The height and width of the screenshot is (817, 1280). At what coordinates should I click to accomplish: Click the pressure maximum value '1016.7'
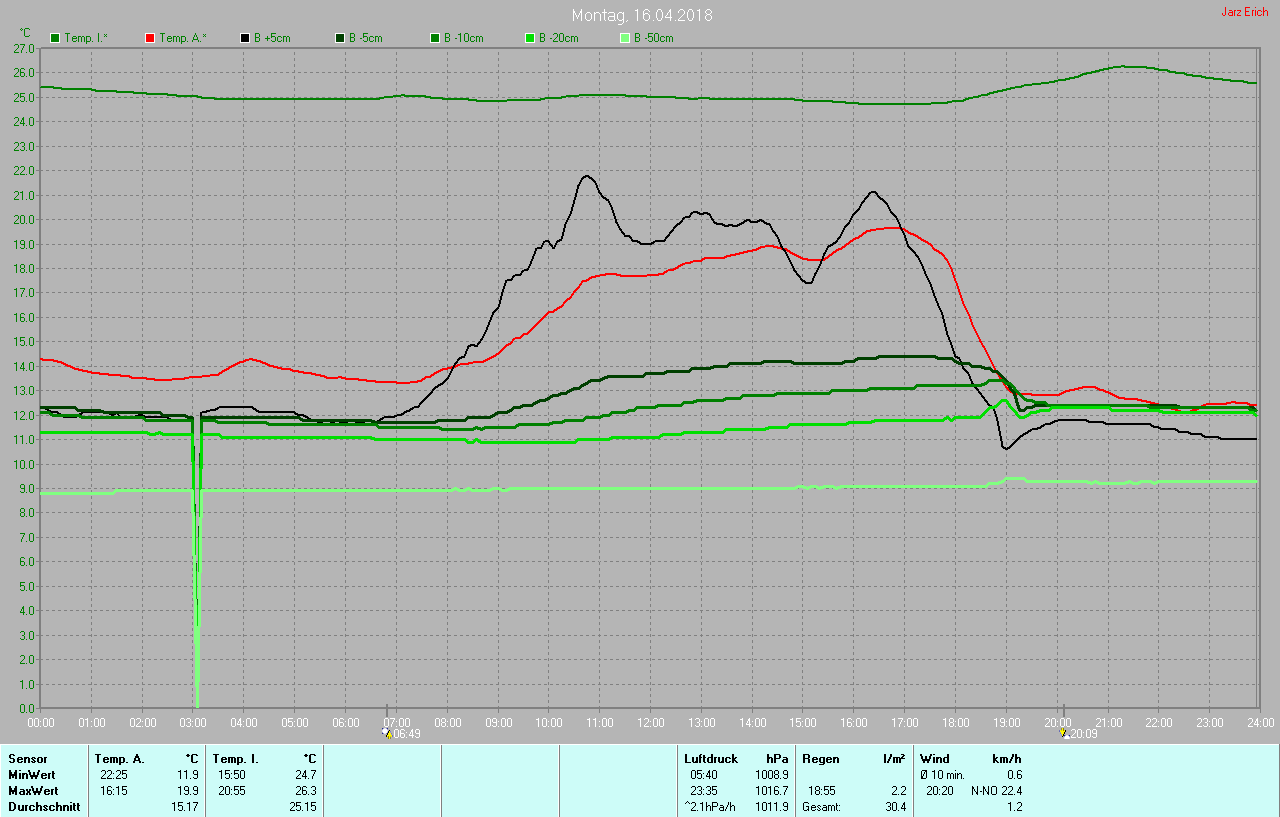[772, 791]
